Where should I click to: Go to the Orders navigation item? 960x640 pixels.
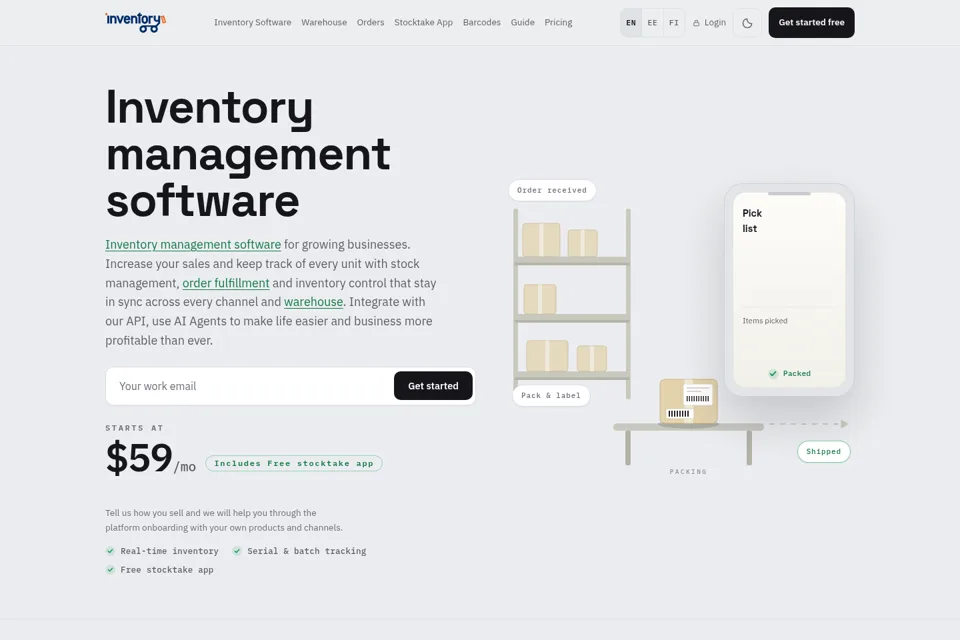click(370, 23)
